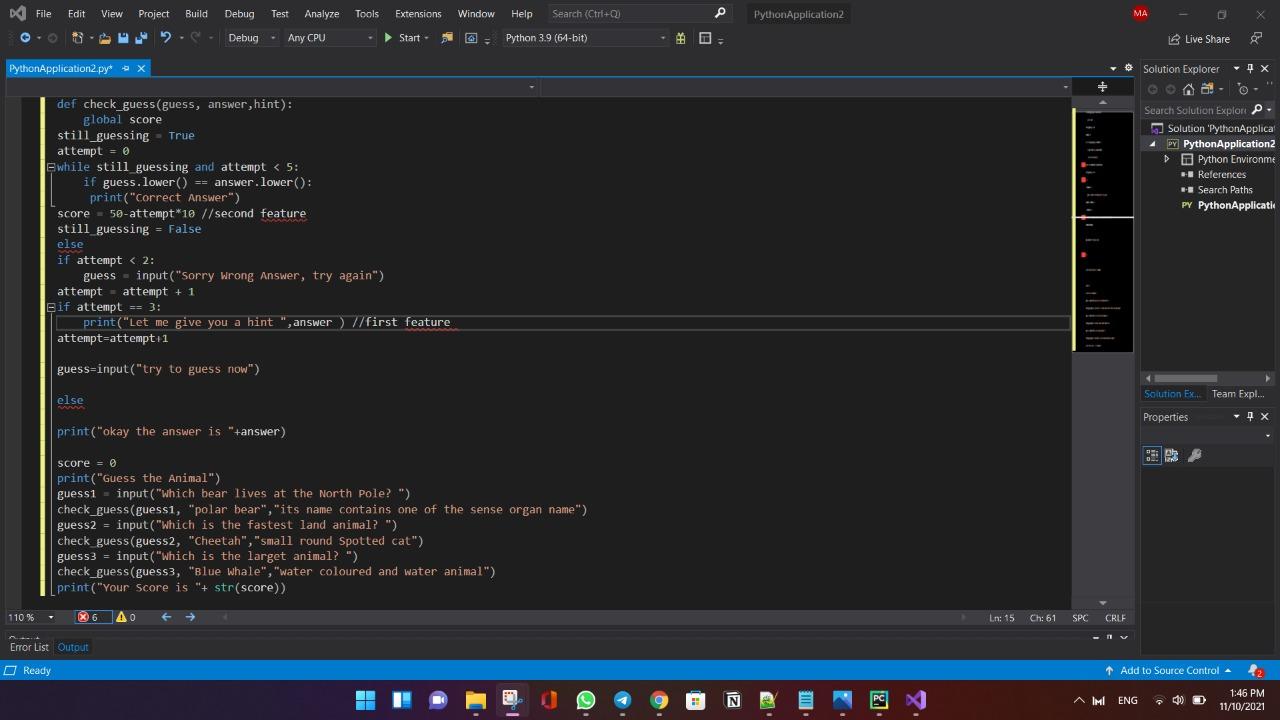Toggle auto-hide pin on Properties panel
The height and width of the screenshot is (720, 1280).
tap(1250, 416)
